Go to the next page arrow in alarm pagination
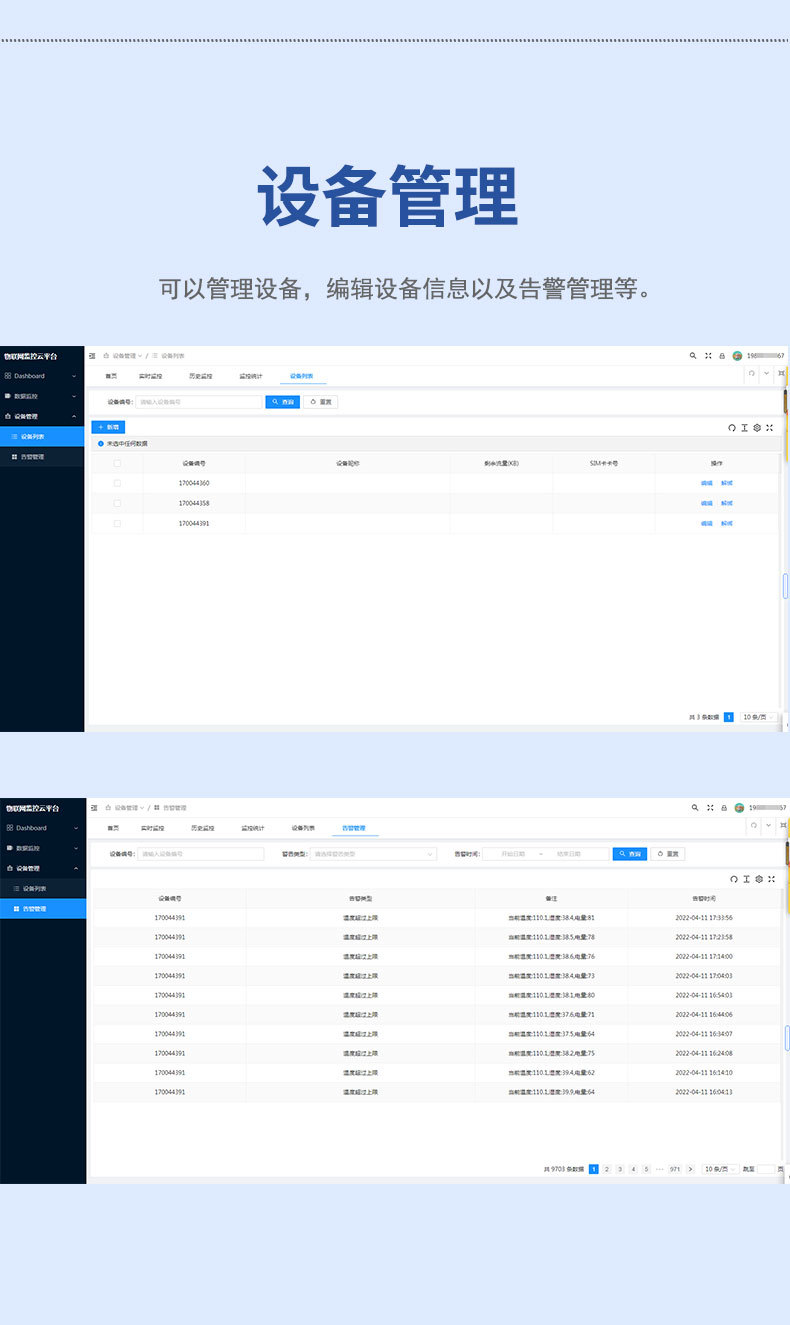Screen dimensions: 790x1325 pos(690,1169)
